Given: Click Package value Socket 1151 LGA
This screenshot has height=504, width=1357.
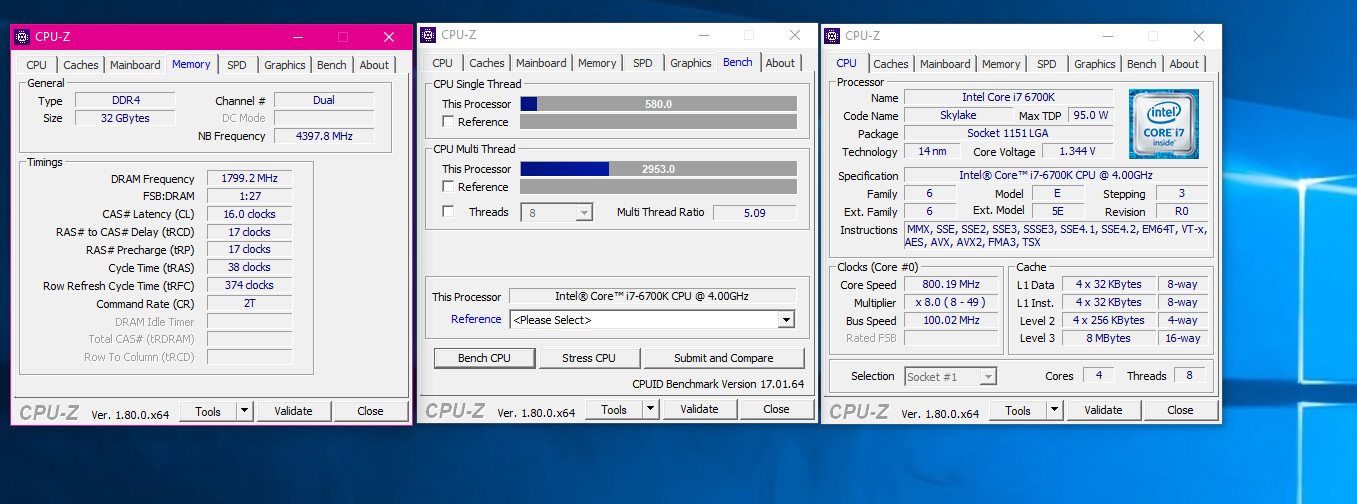Looking at the screenshot, I should 1007,133.
